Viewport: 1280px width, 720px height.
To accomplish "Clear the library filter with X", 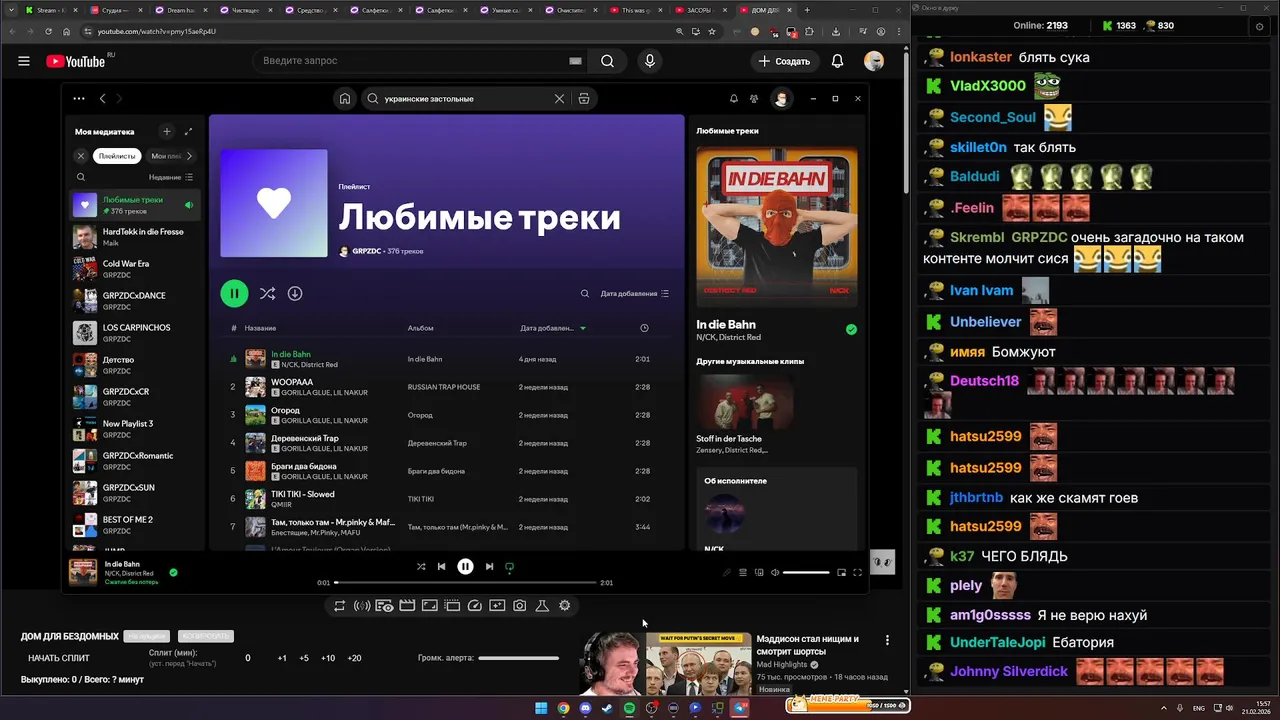I will tap(81, 156).
